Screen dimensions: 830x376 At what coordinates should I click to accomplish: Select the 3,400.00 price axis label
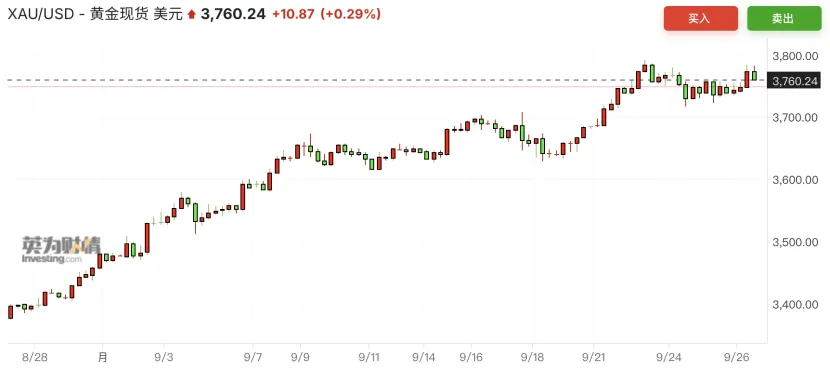pyautogui.click(x=796, y=305)
